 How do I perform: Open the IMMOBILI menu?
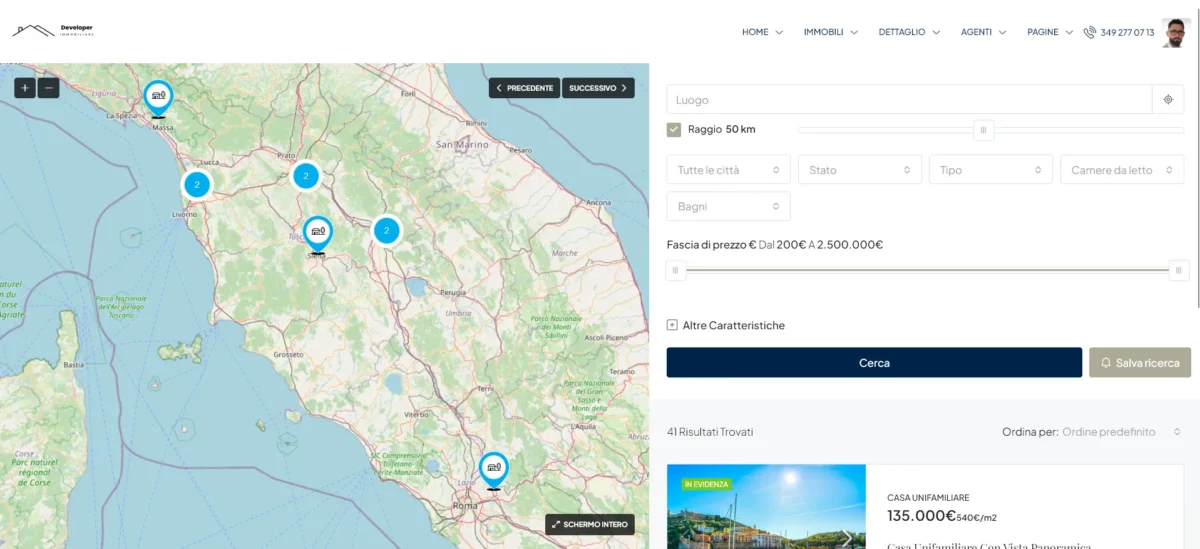click(x=831, y=32)
